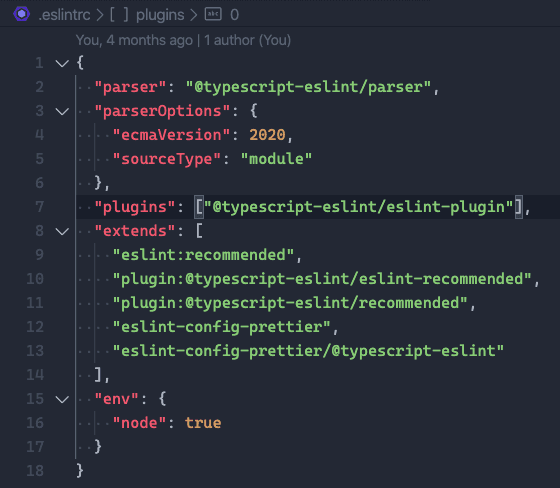Collapse the env block at line 15
560x488 pixels.
pyautogui.click(x=62, y=399)
